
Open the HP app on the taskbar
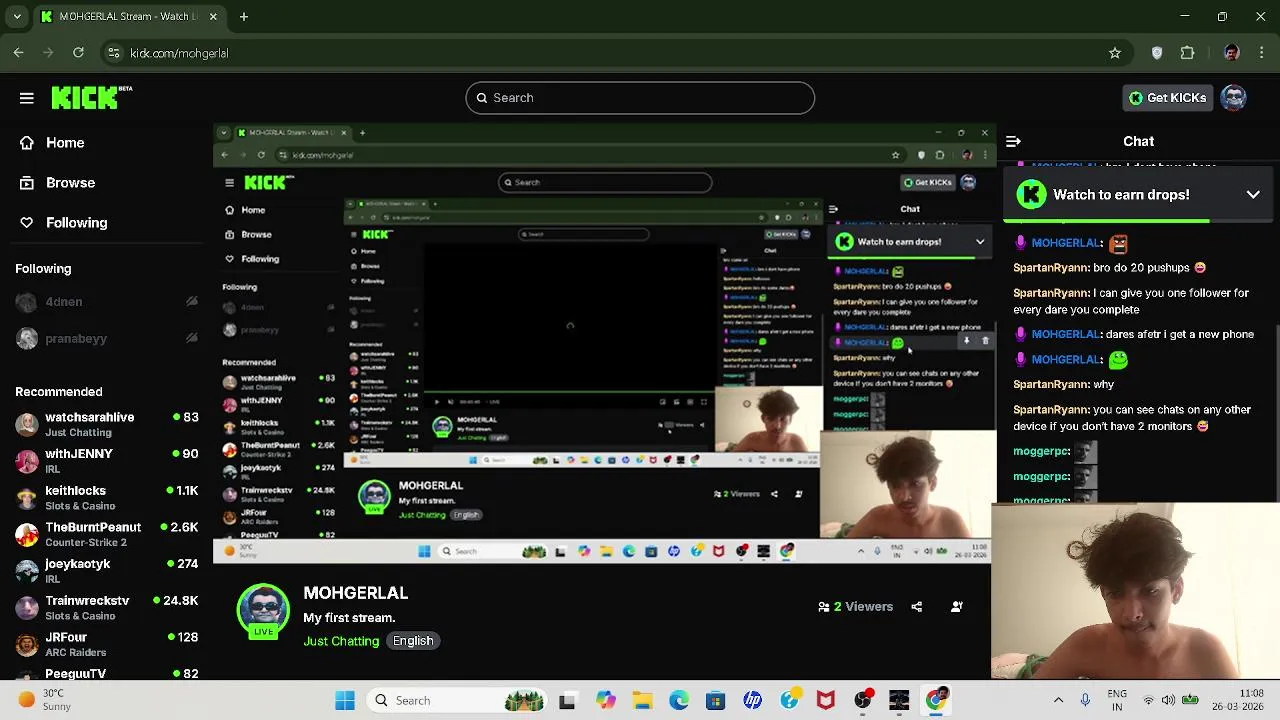(752, 701)
